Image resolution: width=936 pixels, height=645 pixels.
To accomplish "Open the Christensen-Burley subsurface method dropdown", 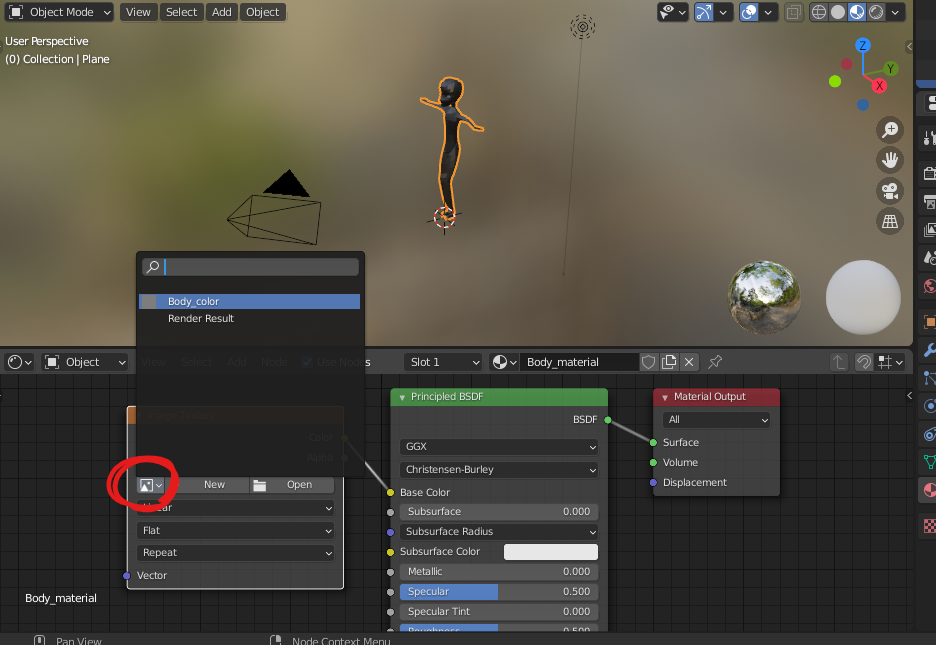I will point(499,470).
